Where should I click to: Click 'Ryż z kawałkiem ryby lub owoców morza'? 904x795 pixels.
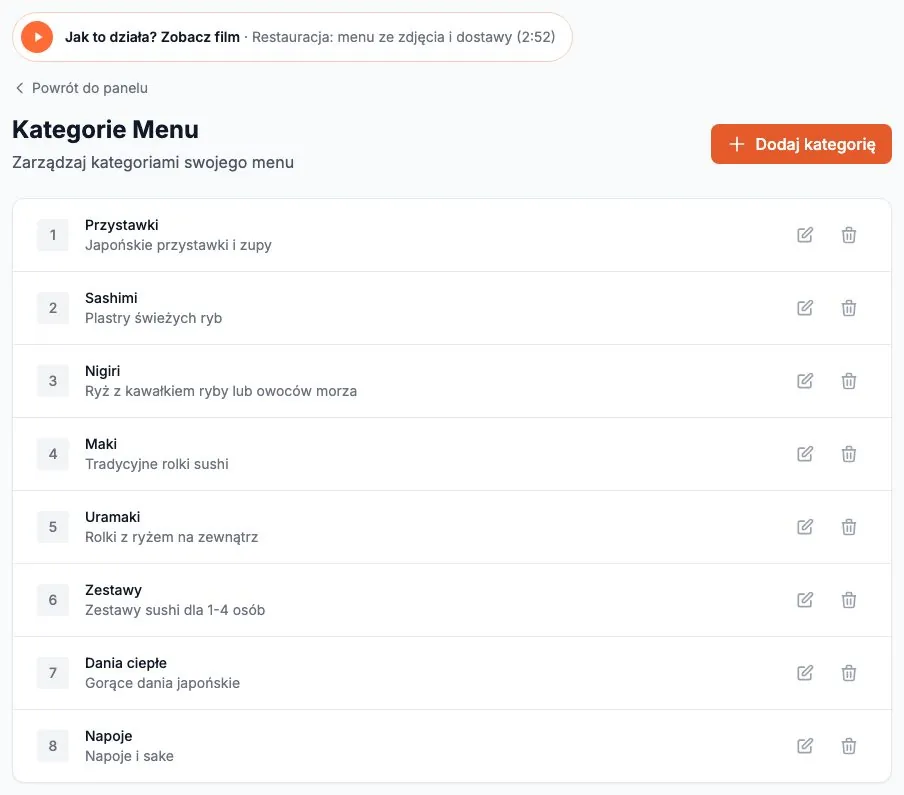click(x=221, y=391)
